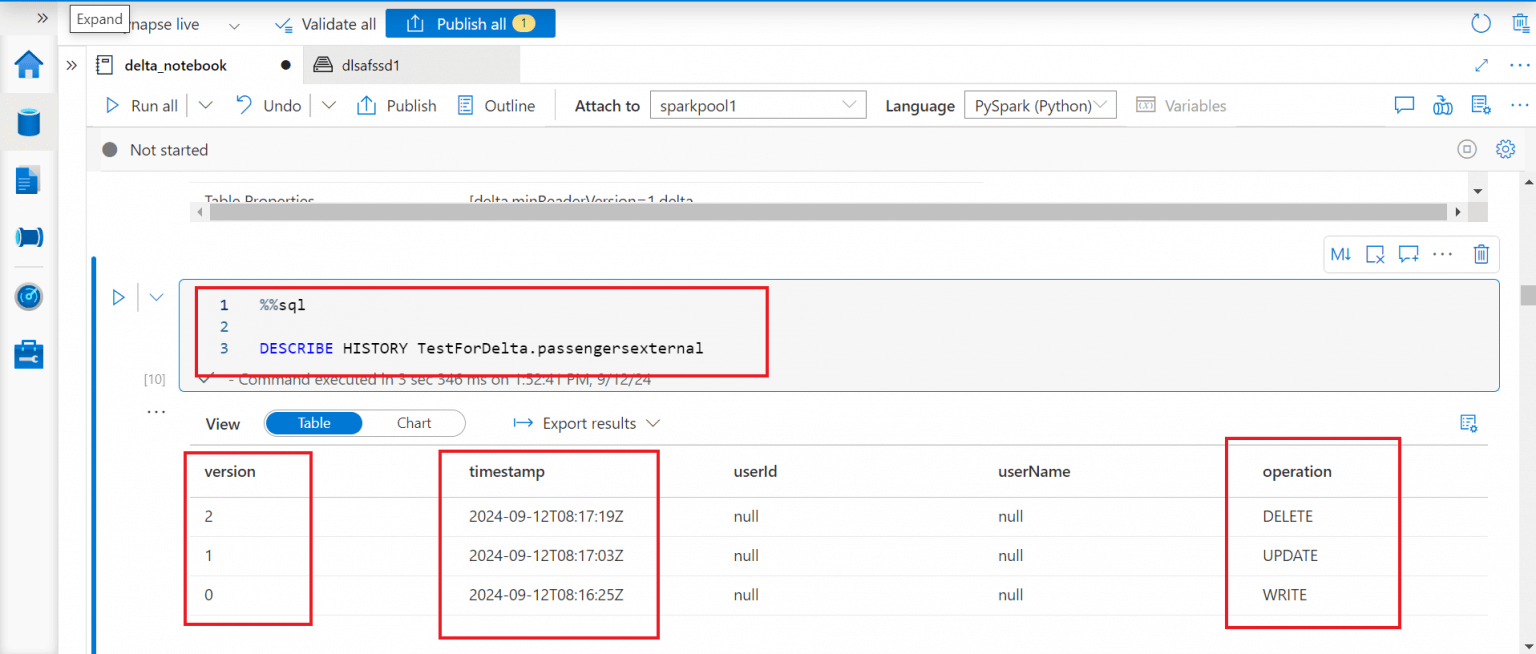Image resolution: width=1536 pixels, height=654 pixels.
Task: Expand the Export results dropdown
Action: pyautogui.click(x=654, y=423)
